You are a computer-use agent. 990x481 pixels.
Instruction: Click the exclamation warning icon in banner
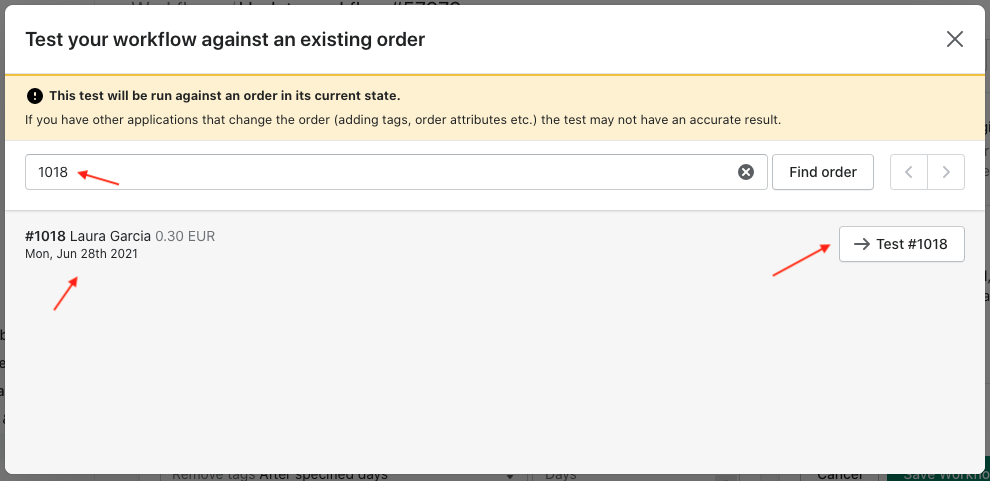(x=35, y=96)
